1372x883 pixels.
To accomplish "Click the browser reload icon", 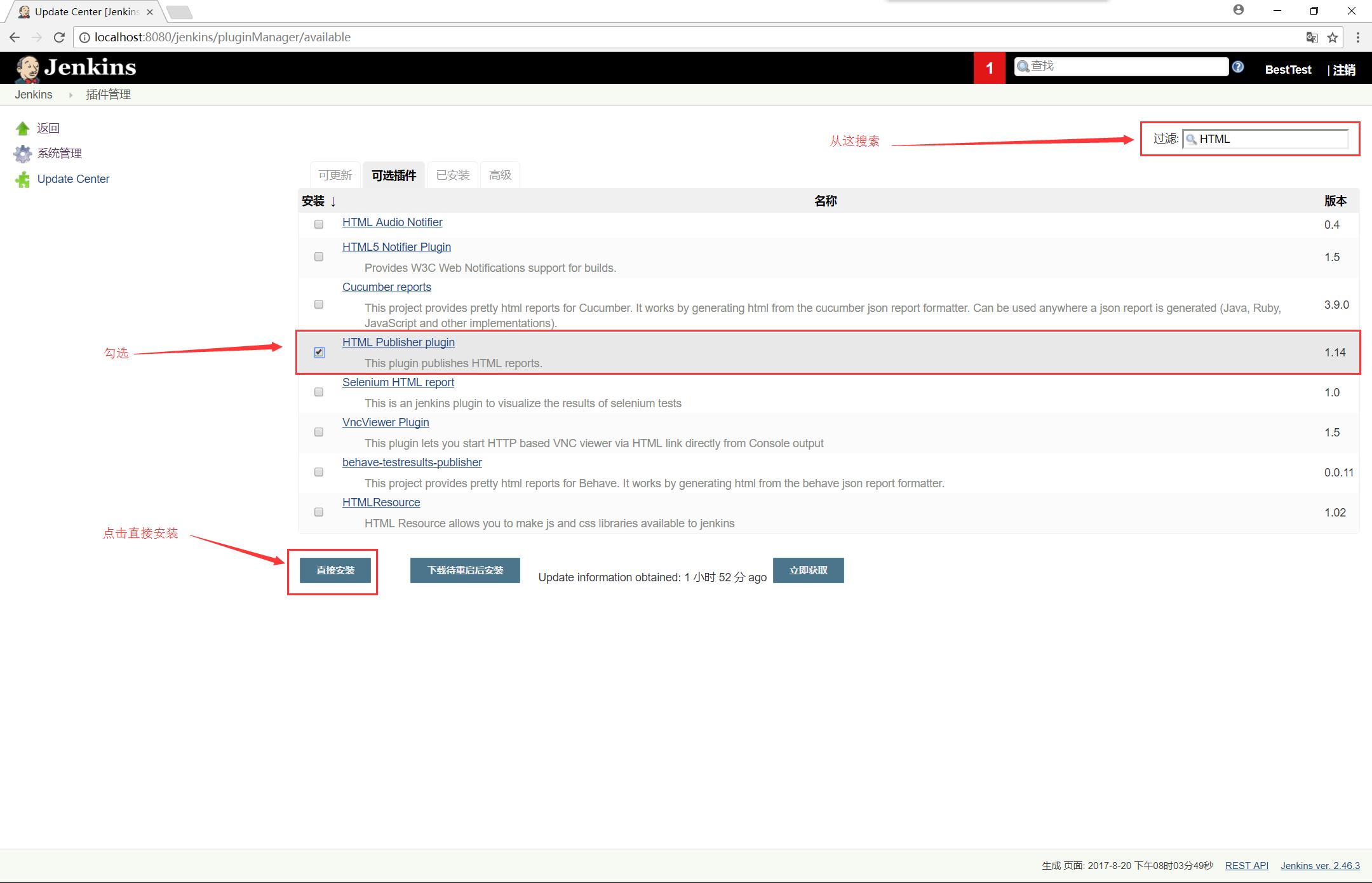I will point(59,37).
